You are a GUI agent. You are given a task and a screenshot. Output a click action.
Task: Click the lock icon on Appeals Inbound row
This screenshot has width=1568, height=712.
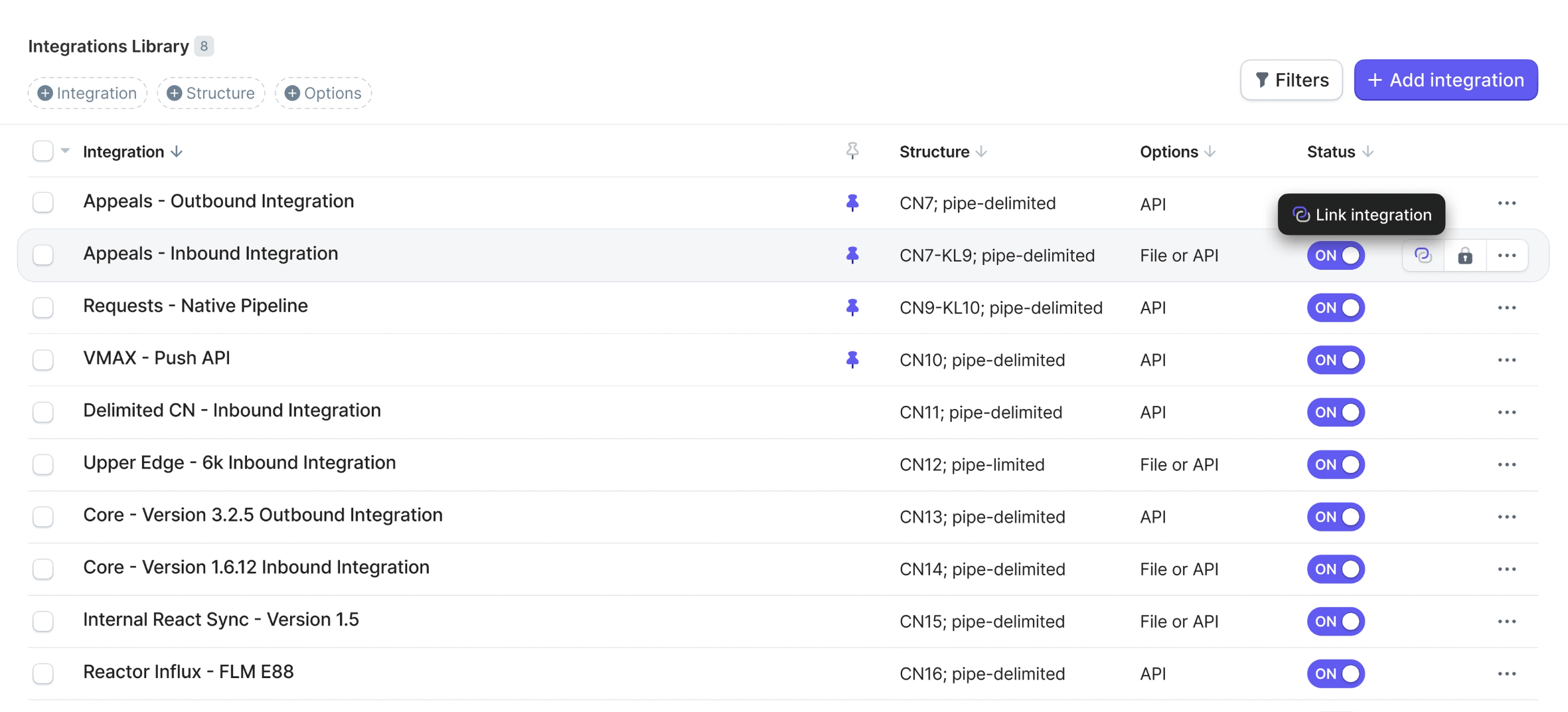point(1464,256)
